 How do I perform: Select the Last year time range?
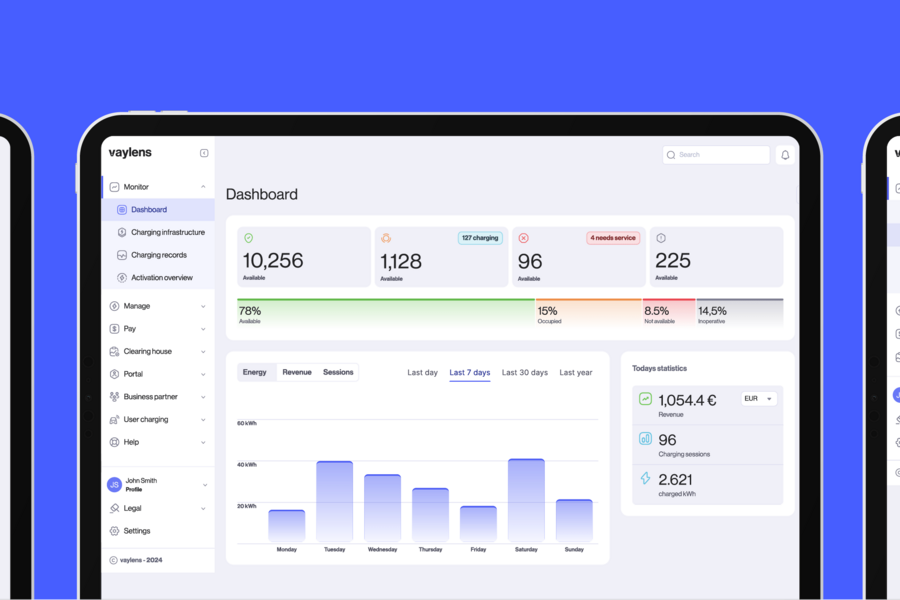pyautogui.click(x=576, y=373)
